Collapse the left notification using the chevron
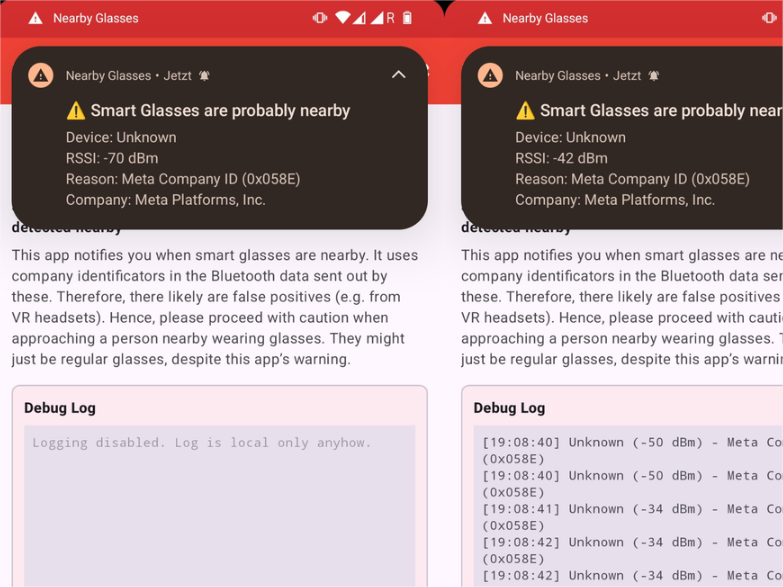783x587 pixels. [x=398, y=75]
